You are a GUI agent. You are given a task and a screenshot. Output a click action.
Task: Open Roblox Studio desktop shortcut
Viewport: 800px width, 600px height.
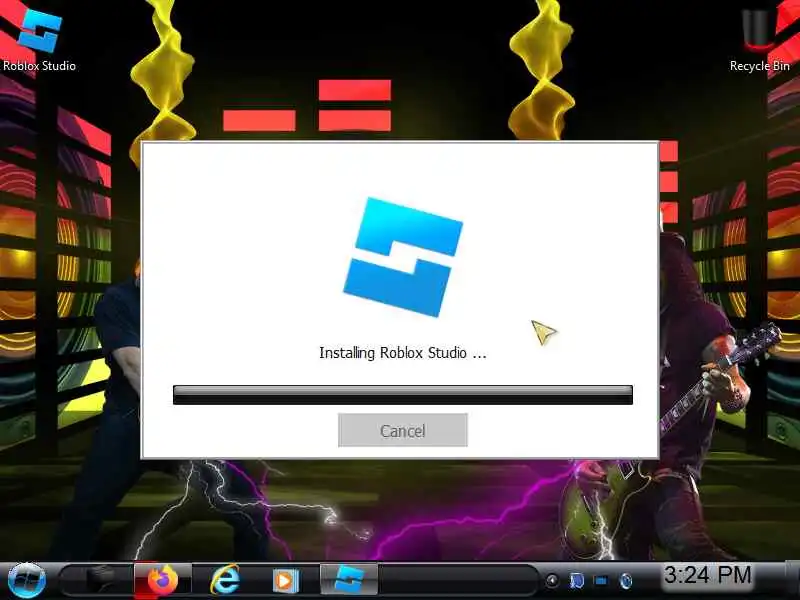(39, 41)
